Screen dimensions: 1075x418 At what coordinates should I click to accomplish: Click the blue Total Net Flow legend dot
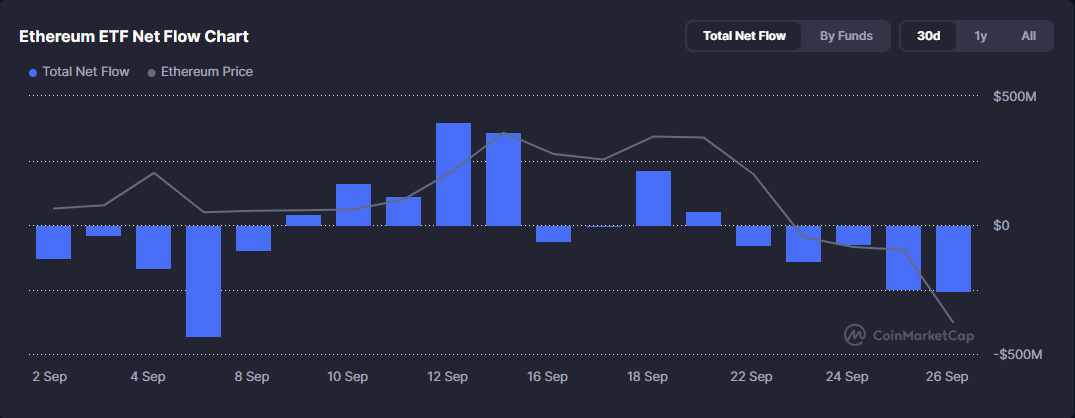pyautogui.click(x=33, y=72)
